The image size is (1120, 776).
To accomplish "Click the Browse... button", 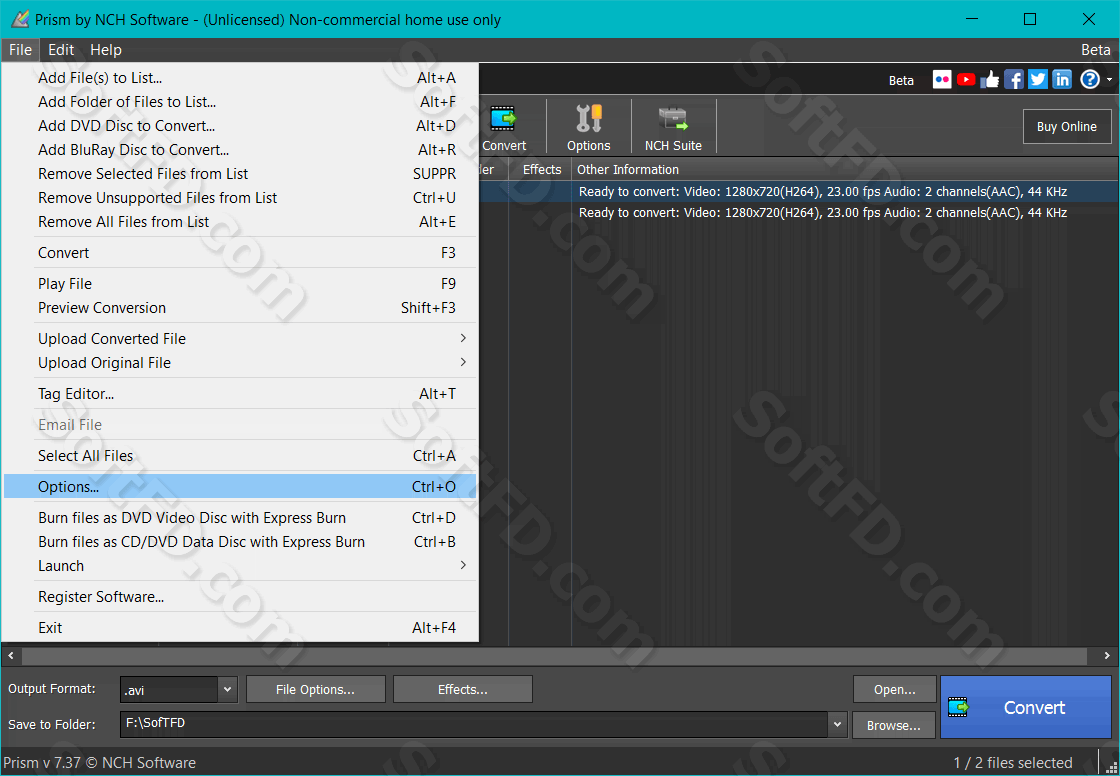I will click(894, 725).
